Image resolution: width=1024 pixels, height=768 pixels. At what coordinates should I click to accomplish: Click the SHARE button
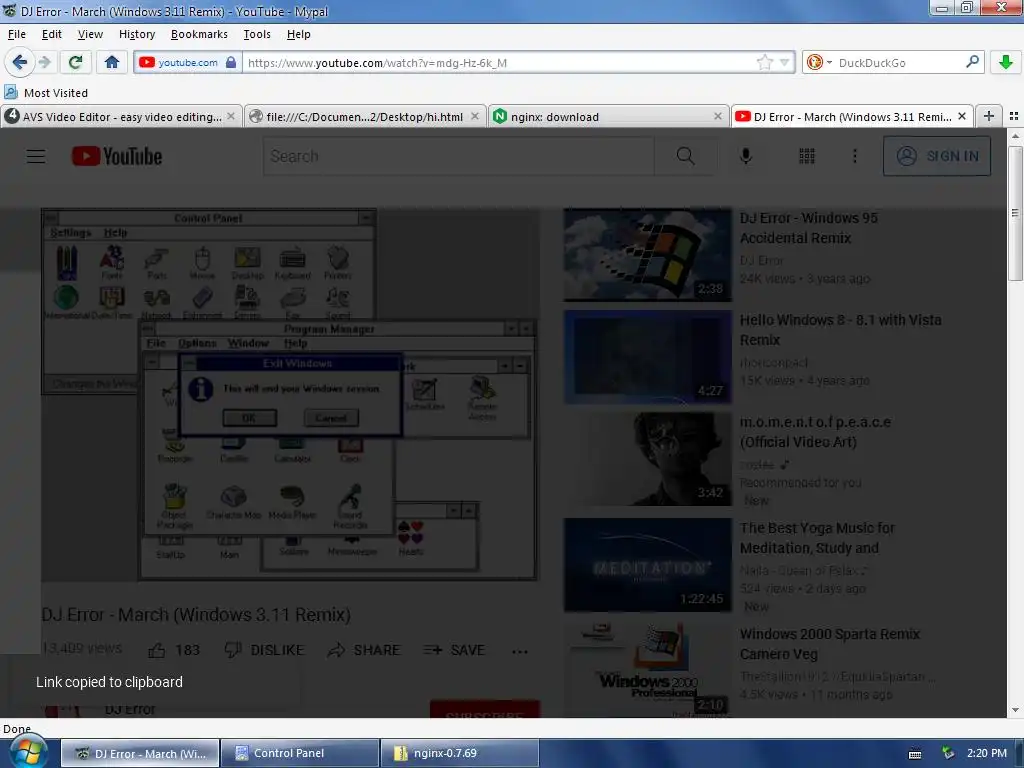click(364, 650)
